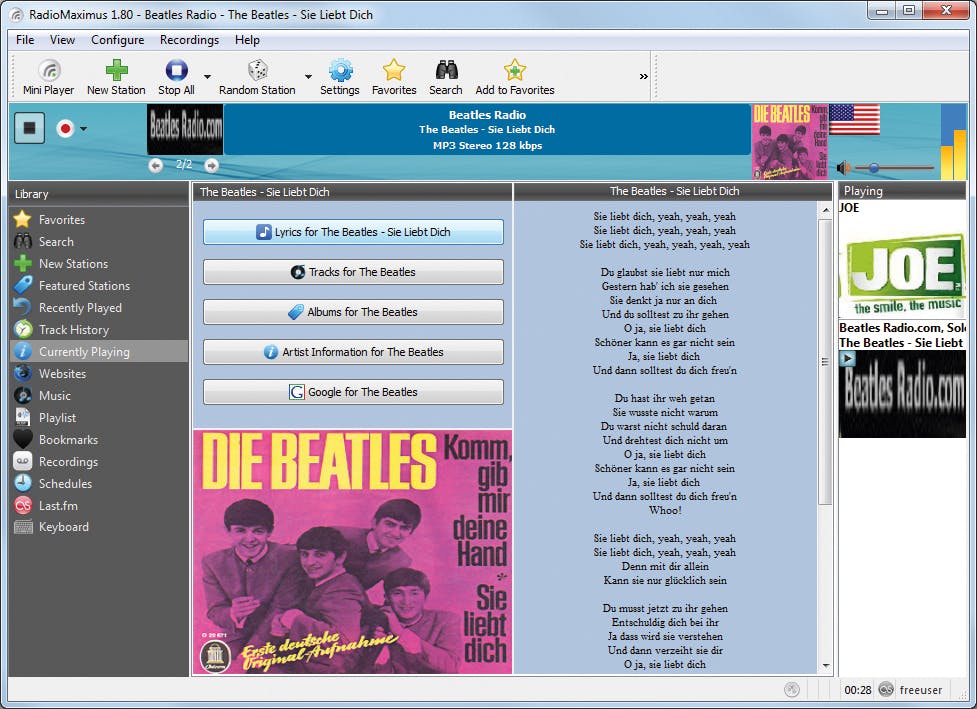Image resolution: width=977 pixels, height=709 pixels.
Task: Show more toolbar items chevron
Action: tap(644, 77)
